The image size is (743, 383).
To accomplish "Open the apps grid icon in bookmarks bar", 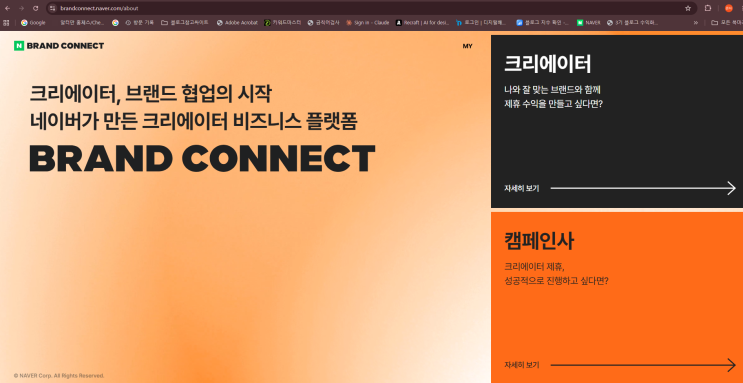I will click(x=6, y=22).
